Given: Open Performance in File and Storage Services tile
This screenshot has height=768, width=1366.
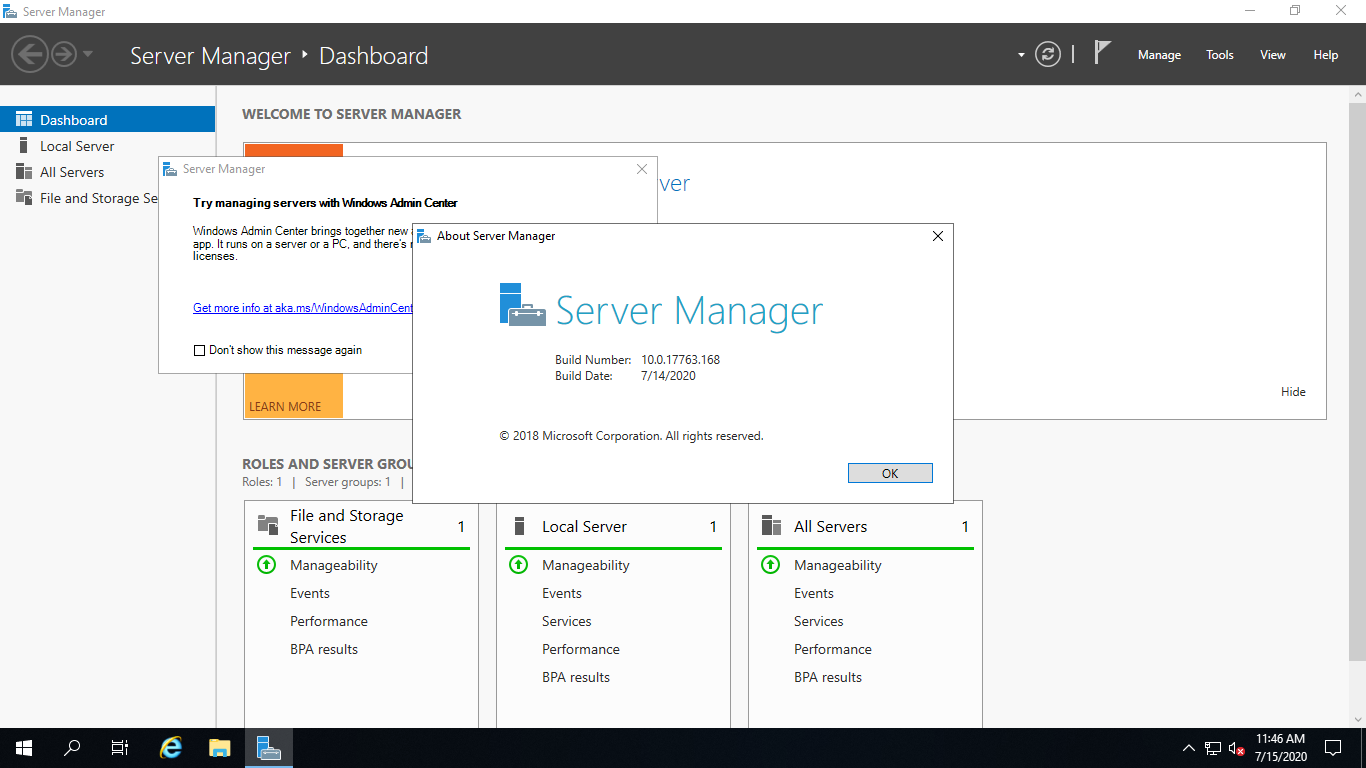Looking at the screenshot, I should [329, 621].
